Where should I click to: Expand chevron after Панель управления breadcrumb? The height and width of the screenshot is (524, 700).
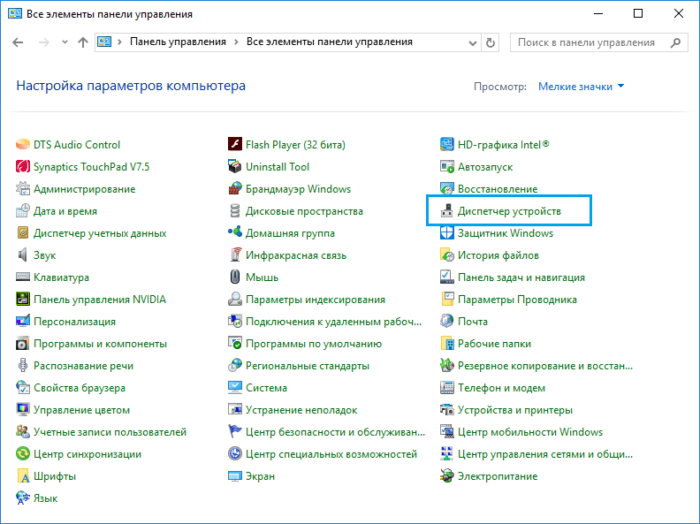[x=236, y=42]
